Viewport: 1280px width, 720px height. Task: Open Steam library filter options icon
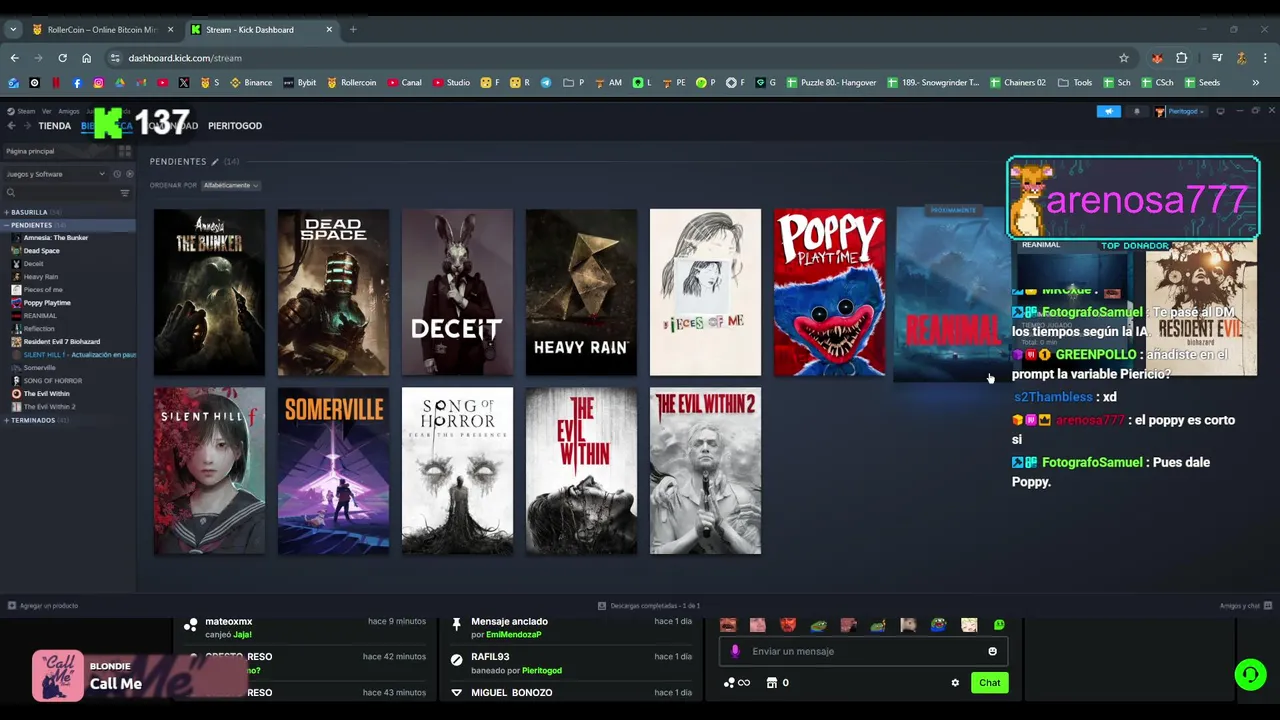(x=125, y=193)
